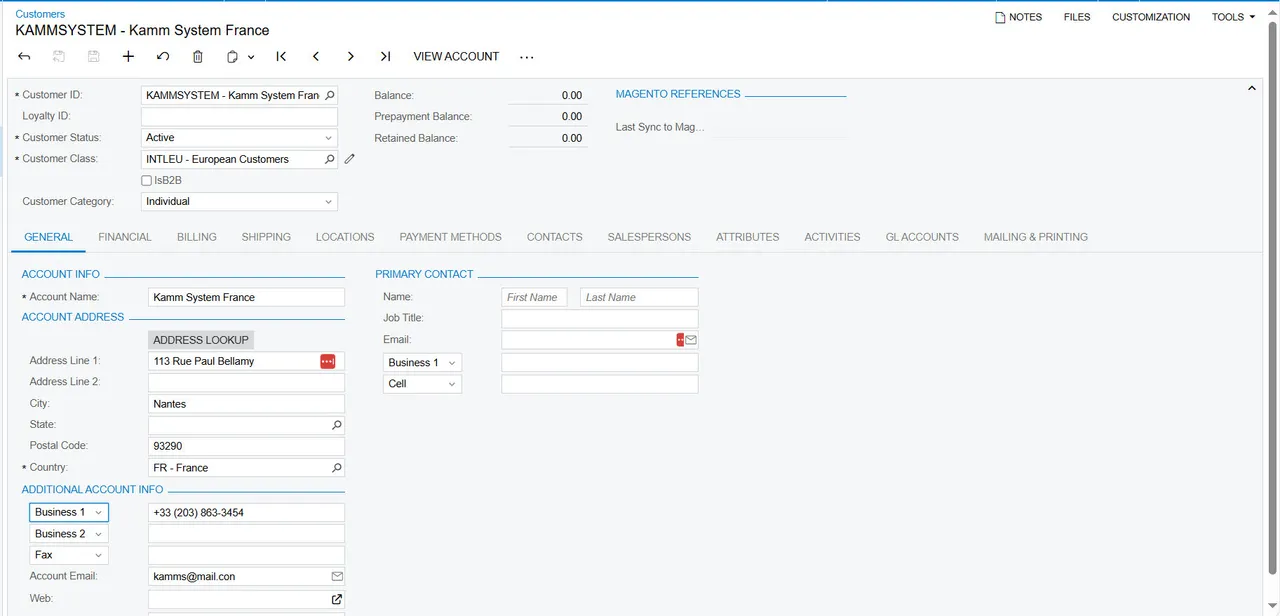
Task: Open the Customer Category dropdown
Action: coord(329,202)
